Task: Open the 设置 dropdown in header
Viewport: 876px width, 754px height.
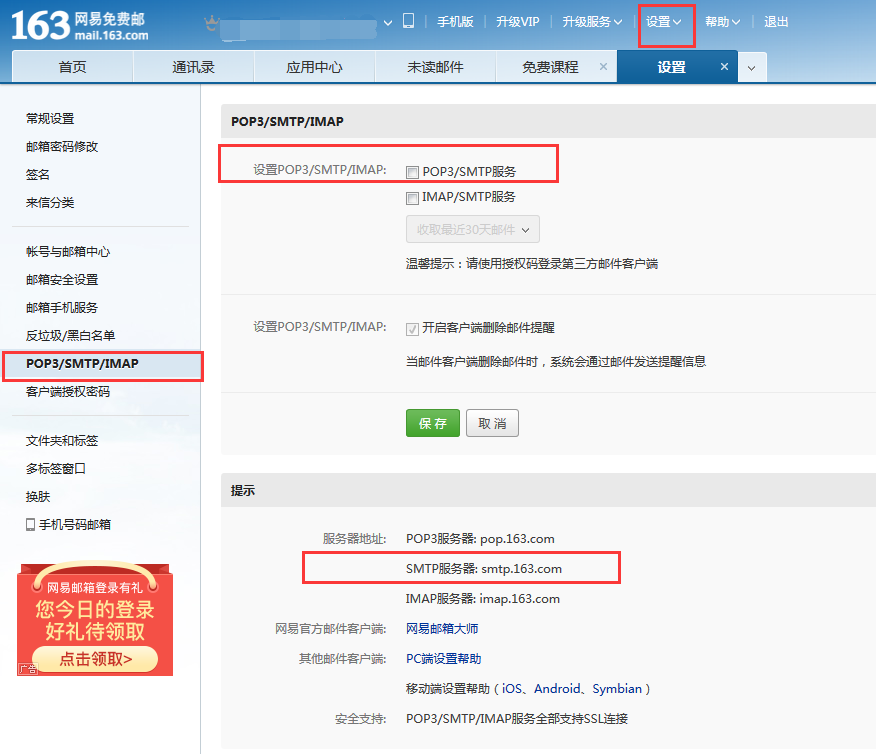Action: coord(664,22)
